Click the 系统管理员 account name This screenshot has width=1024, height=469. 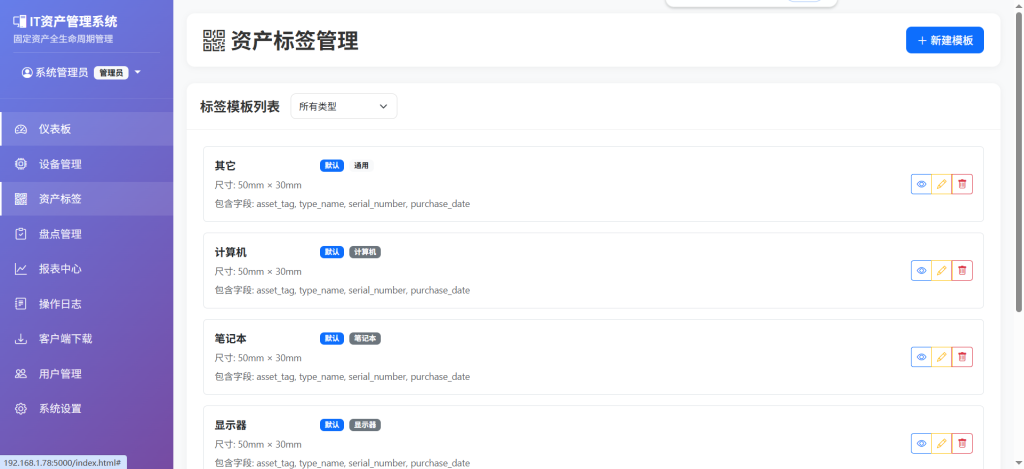coord(61,73)
